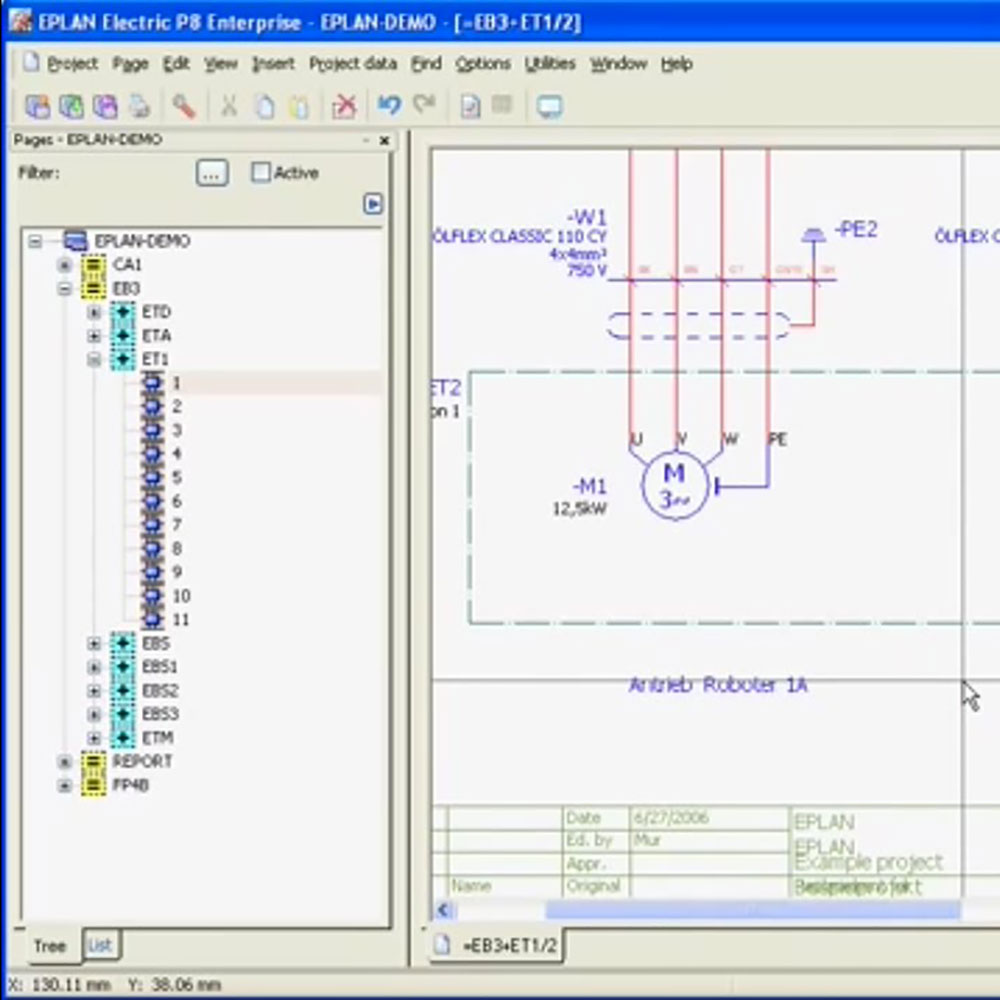Select the =EB3+ET1/2 page tab
1000x1000 pixels.
coord(497,945)
